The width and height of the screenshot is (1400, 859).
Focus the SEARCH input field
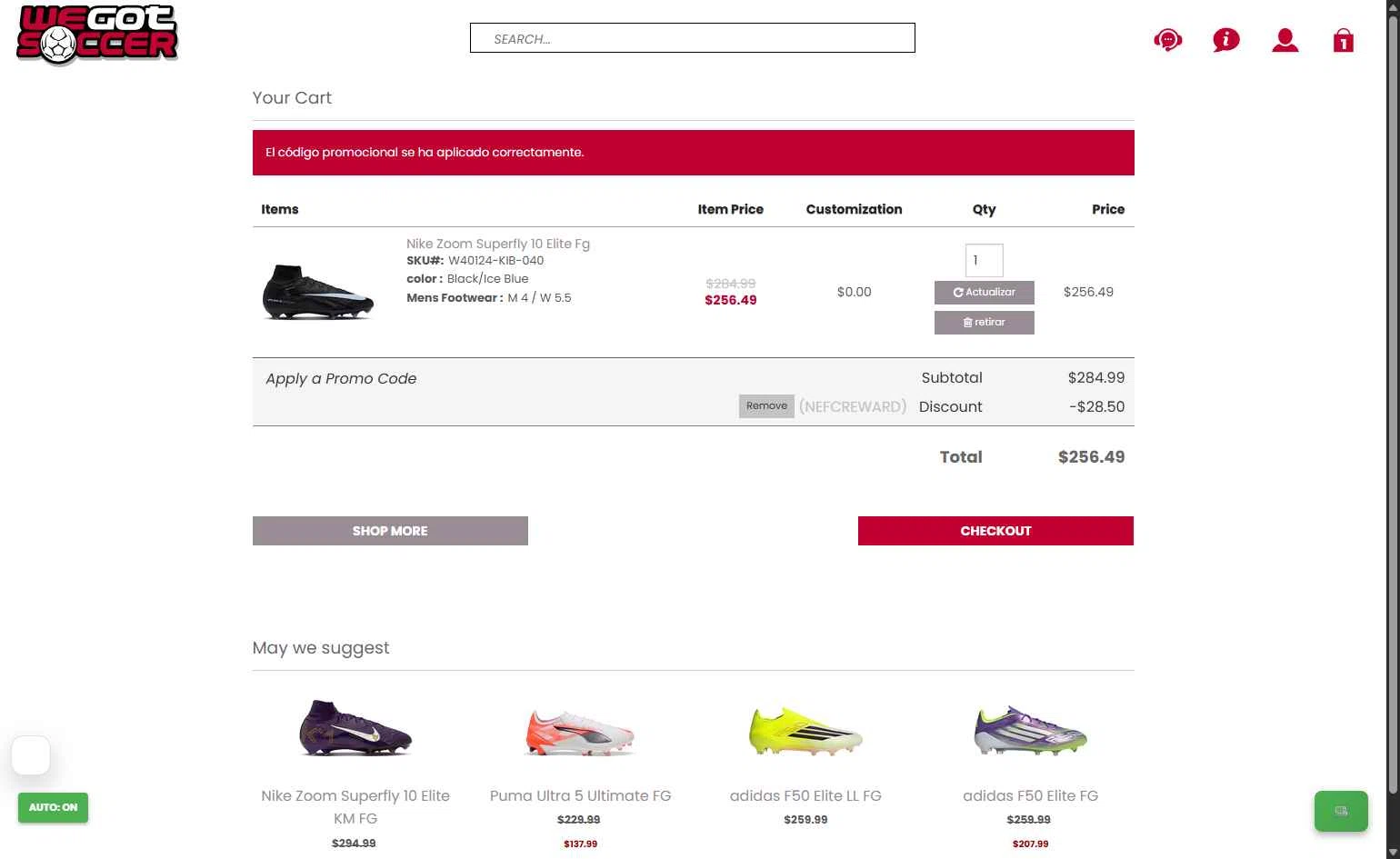pyautogui.click(x=692, y=38)
